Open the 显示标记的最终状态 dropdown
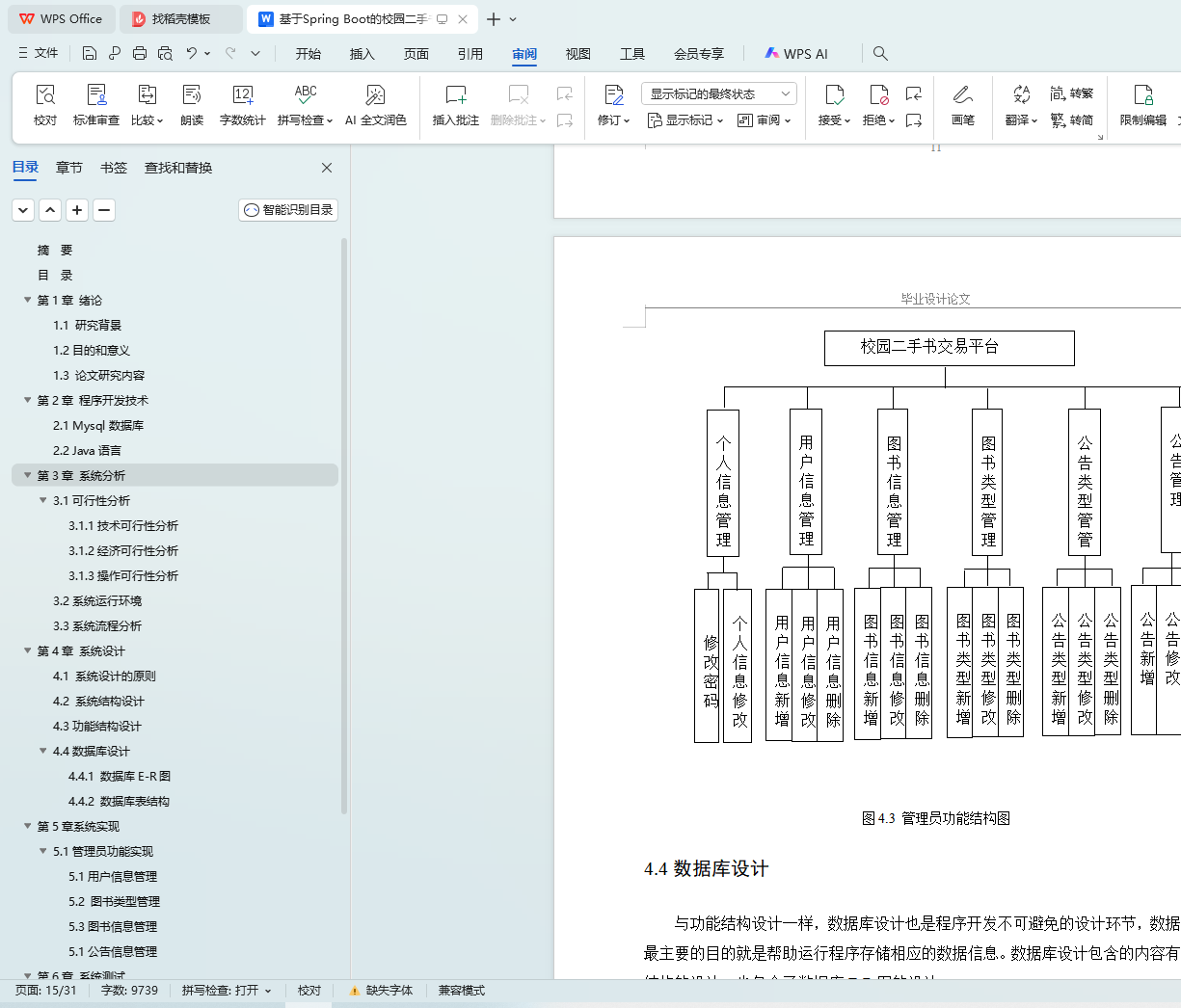The width and height of the screenshot is (1181, 1008). click(x=718, y=93)
